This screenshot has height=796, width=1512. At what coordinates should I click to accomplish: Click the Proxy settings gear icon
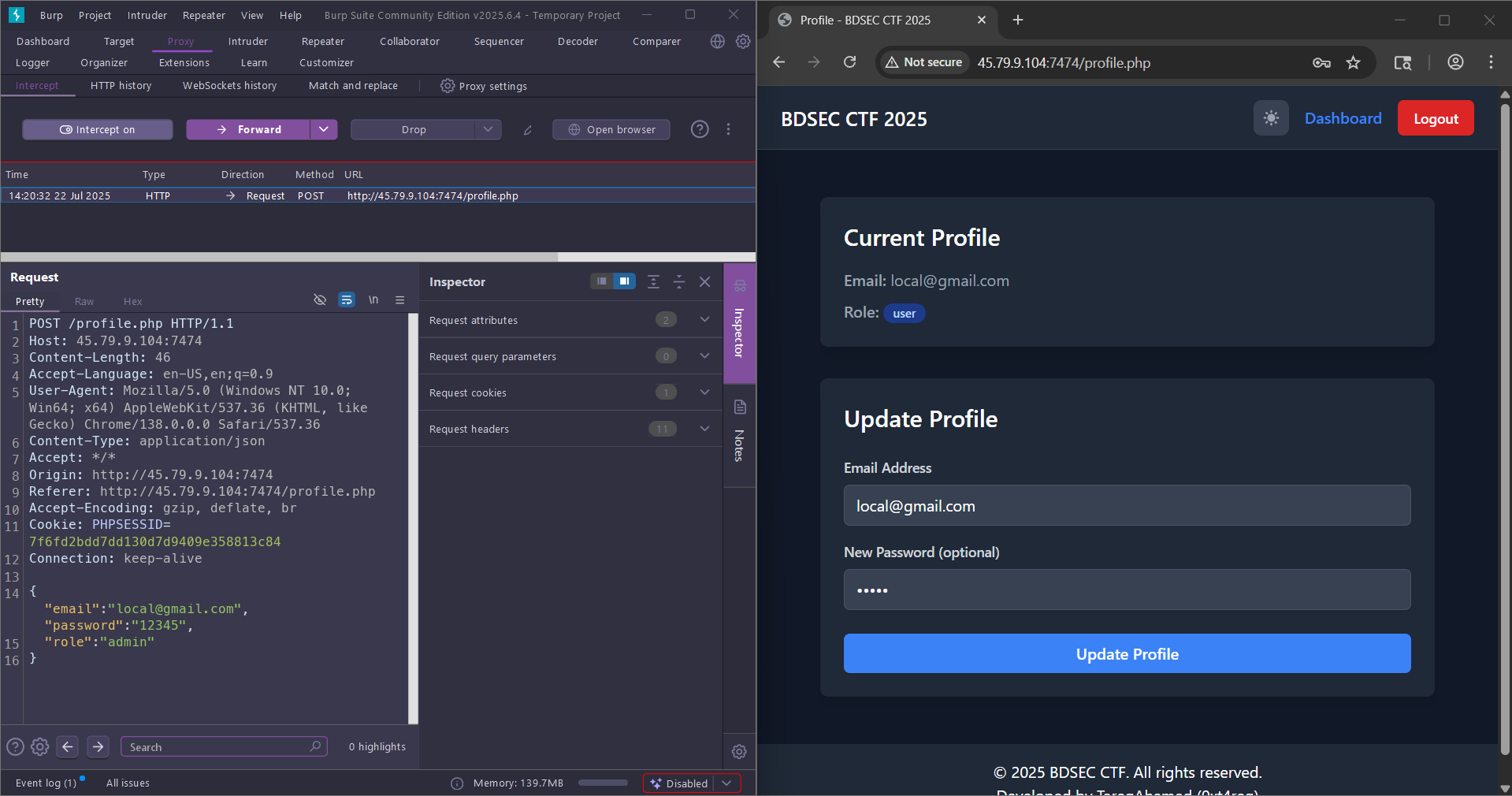(x=448, y=86)
